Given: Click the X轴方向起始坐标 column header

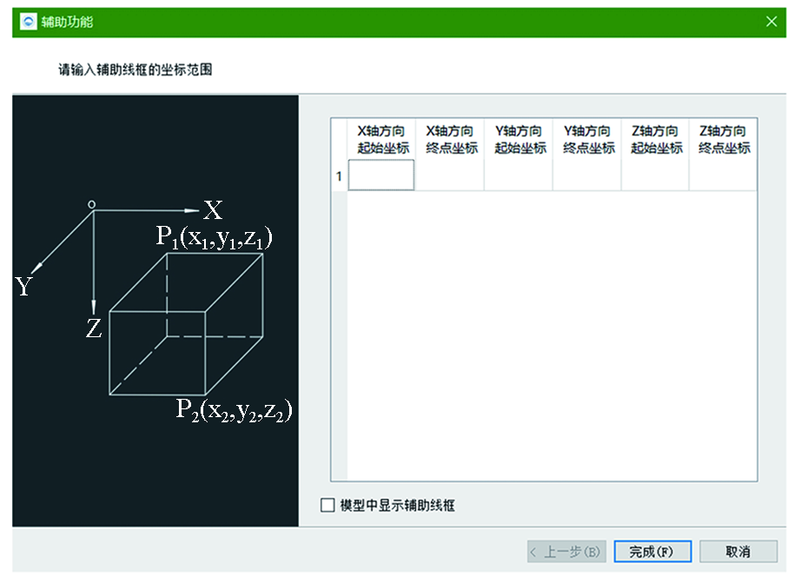Looking at the screenshot, I should coord(382,139).
